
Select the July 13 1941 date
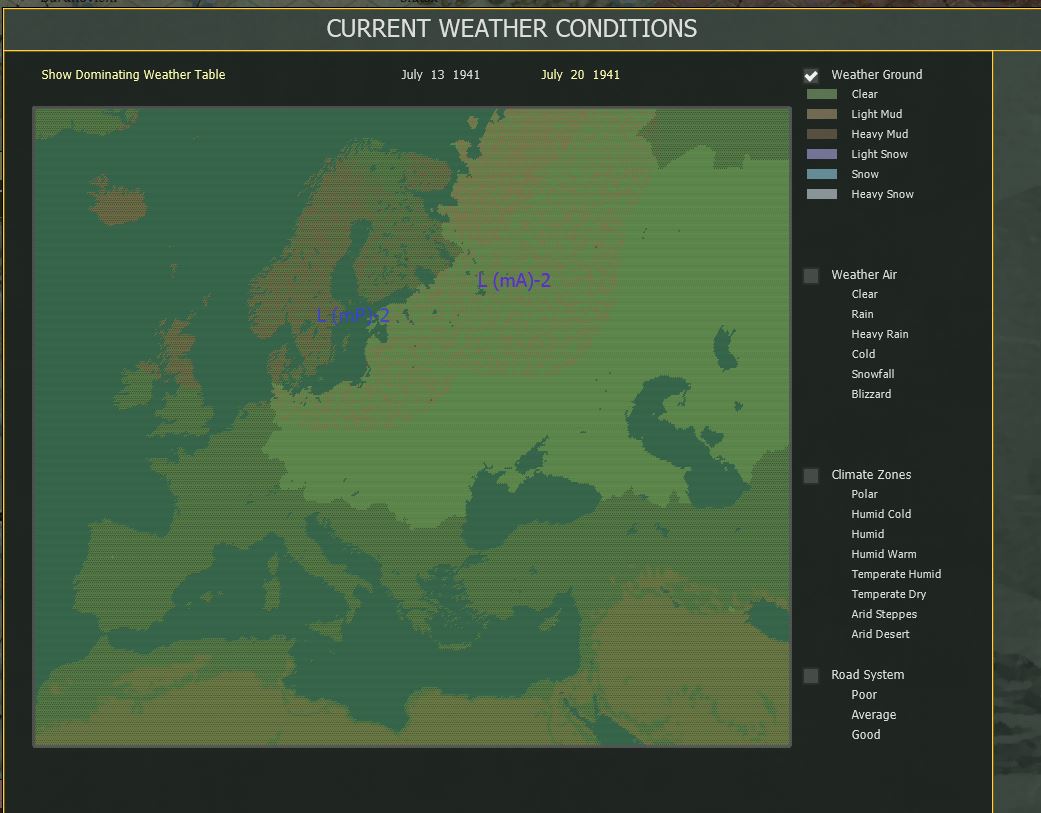tap(440, 74)
